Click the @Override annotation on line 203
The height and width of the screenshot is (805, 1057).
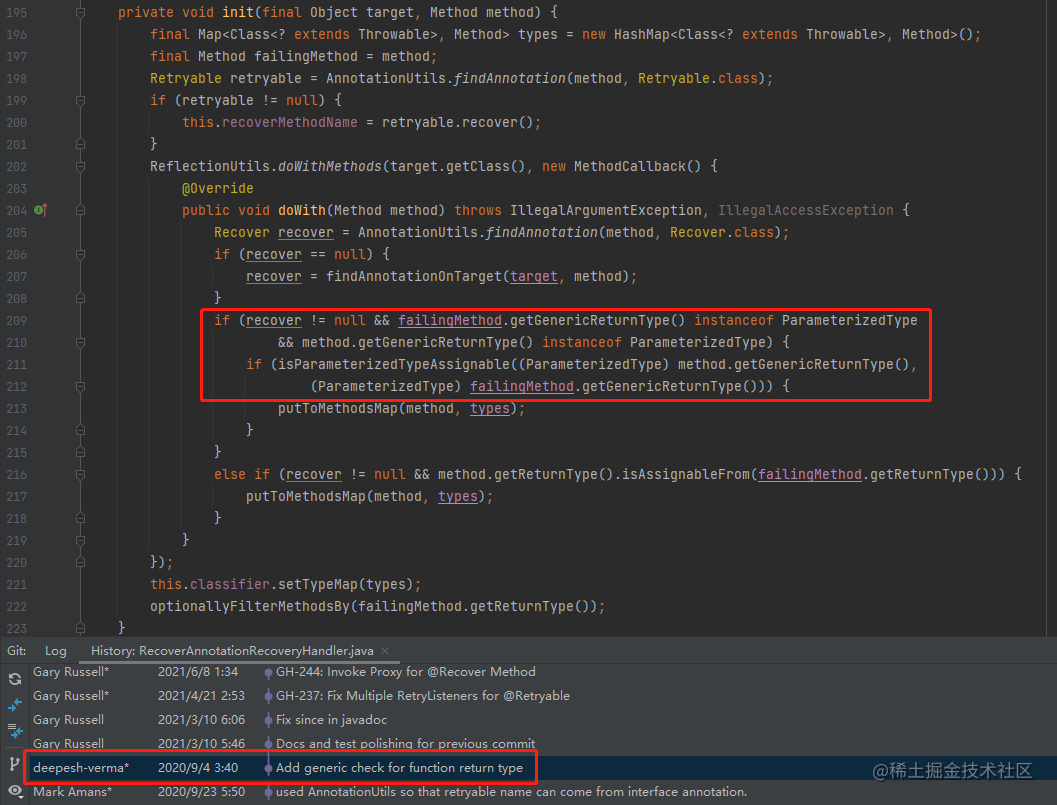click(x=218, y=188)
